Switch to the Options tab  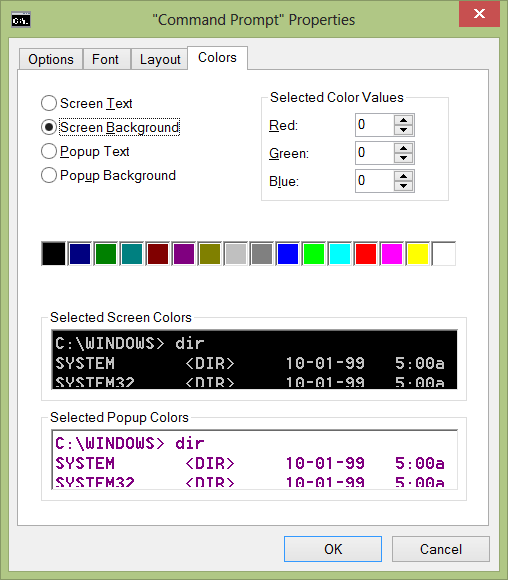pyautogui.click(x=51, y=59)
